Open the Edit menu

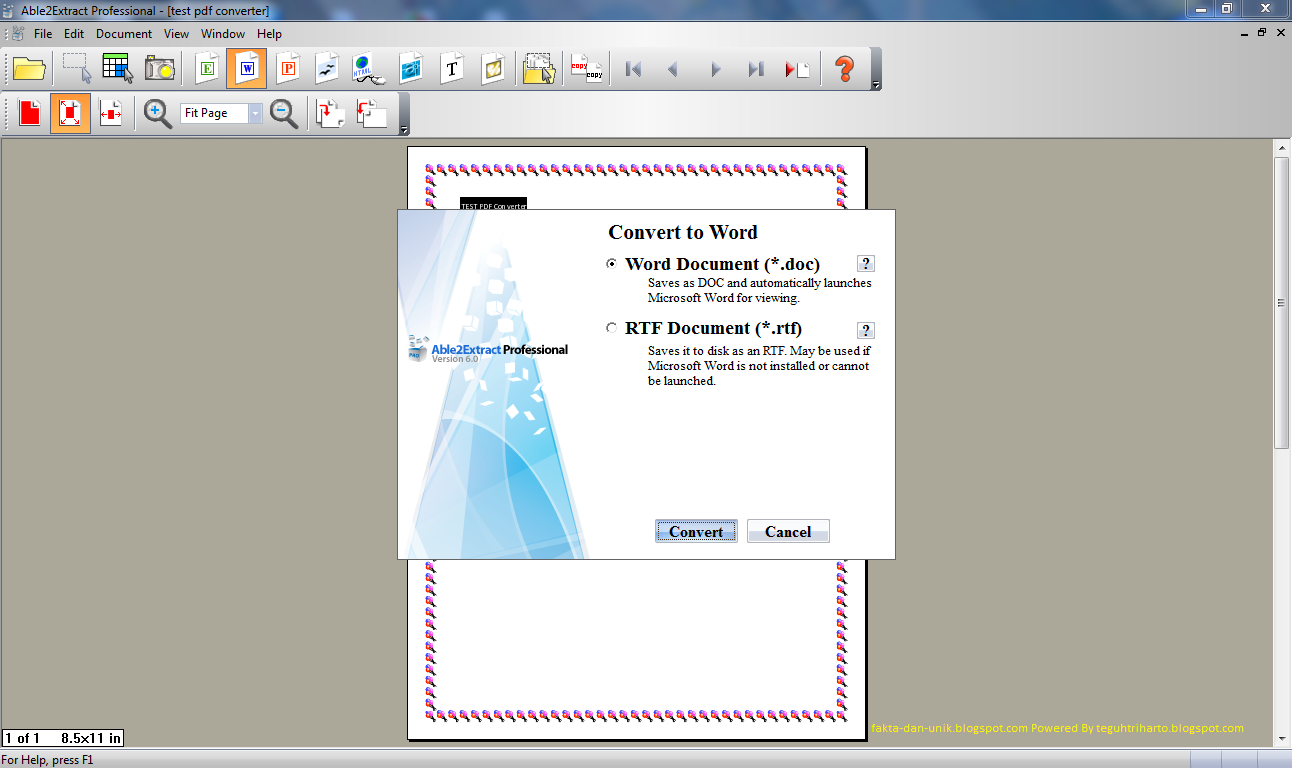click(x=74, y=34)
